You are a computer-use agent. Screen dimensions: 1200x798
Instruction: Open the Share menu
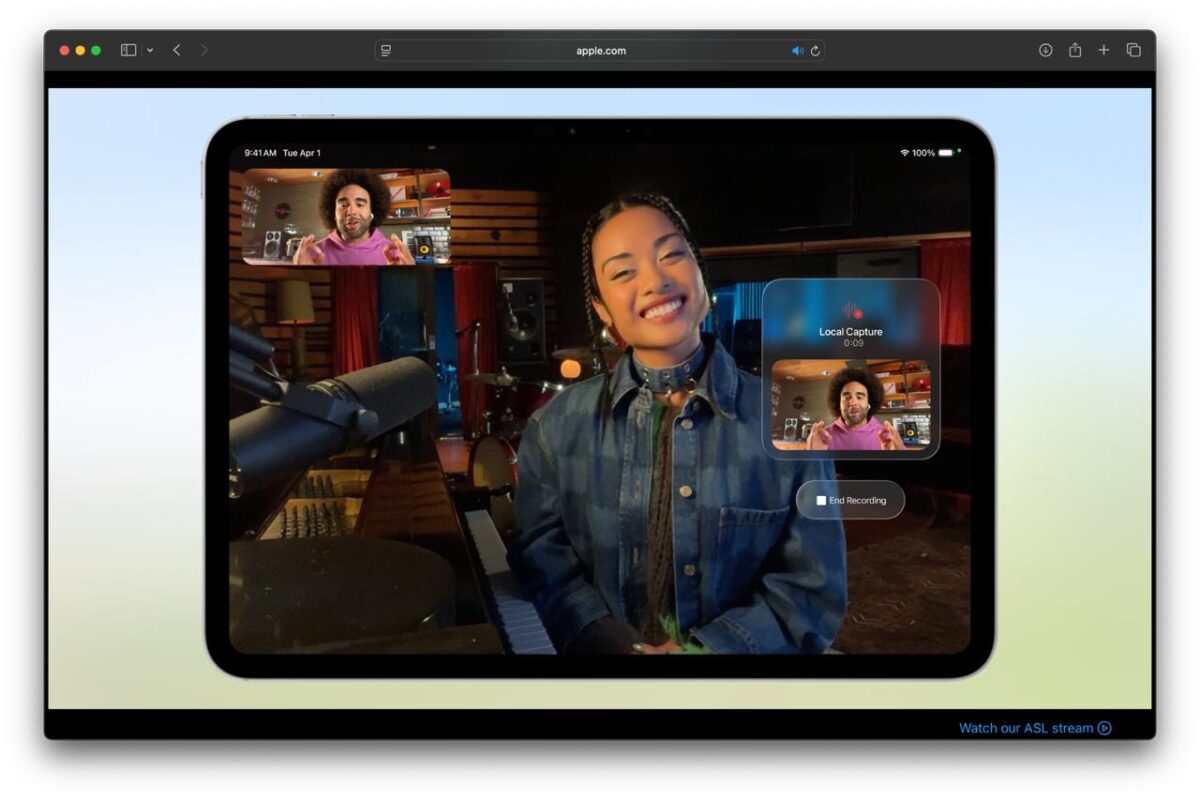1074,49
